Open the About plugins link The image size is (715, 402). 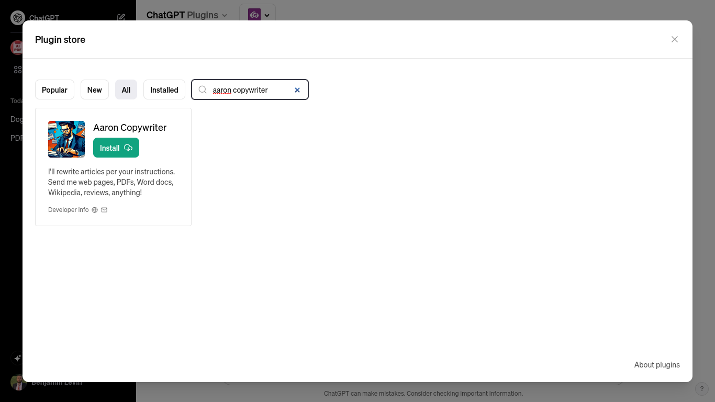tap(657, 365)
